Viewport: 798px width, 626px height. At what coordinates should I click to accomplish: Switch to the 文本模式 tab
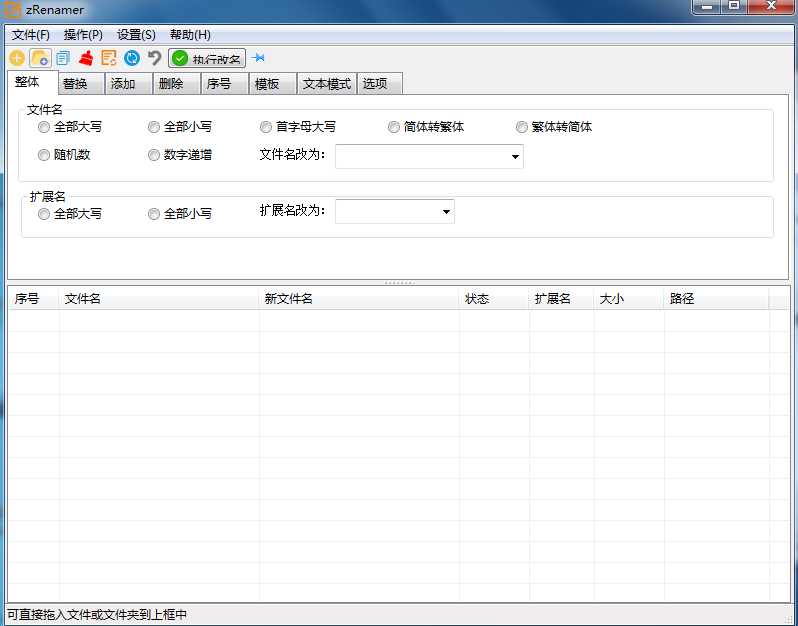(327, 84)
